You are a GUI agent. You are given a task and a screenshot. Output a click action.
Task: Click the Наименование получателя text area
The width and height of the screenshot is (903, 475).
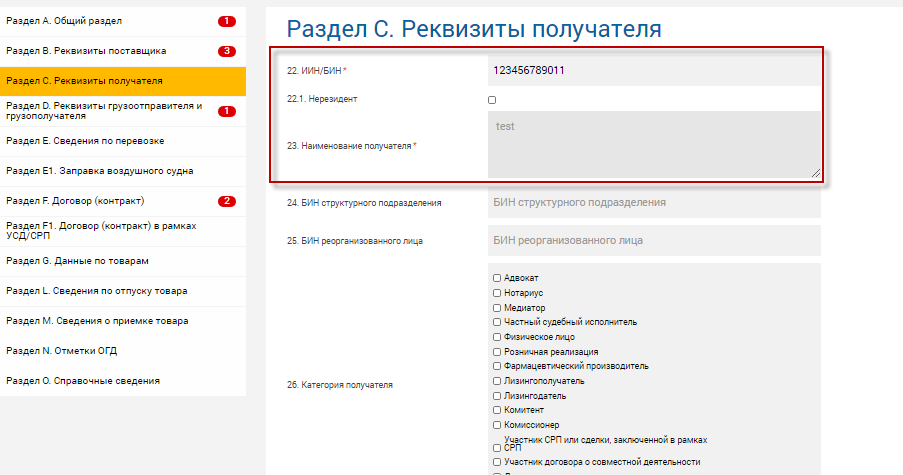click(654, 145)
